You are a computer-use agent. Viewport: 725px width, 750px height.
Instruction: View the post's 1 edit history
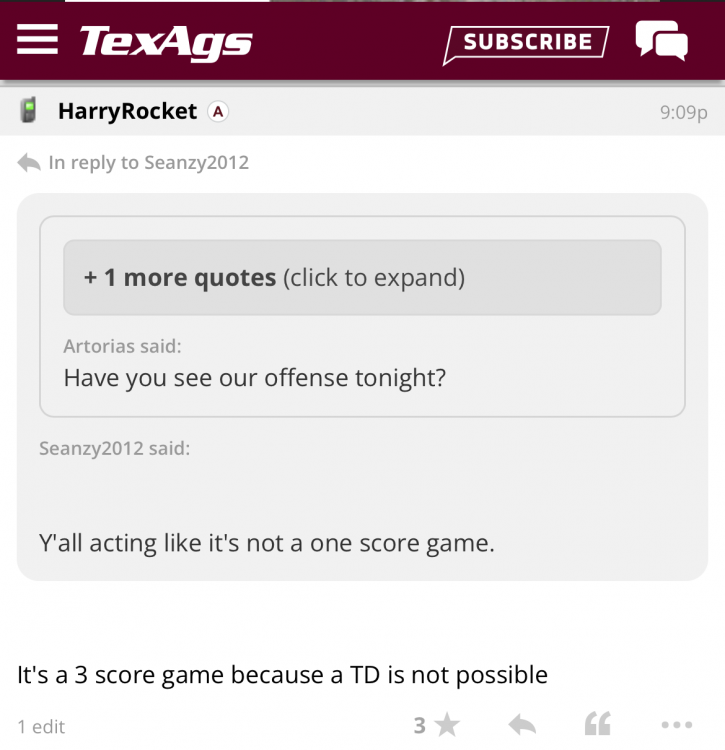click(41, 726)
